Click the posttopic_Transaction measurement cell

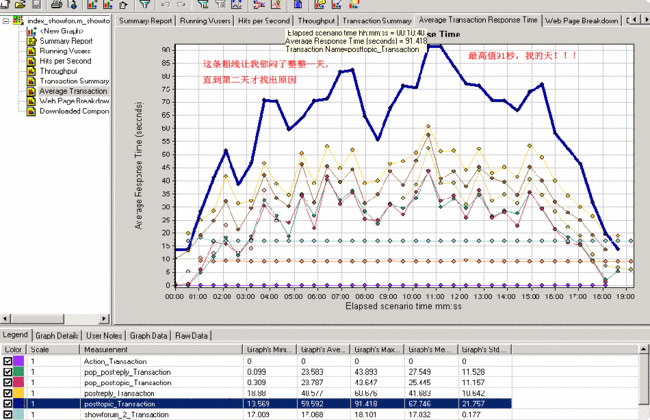click(161, 403)
